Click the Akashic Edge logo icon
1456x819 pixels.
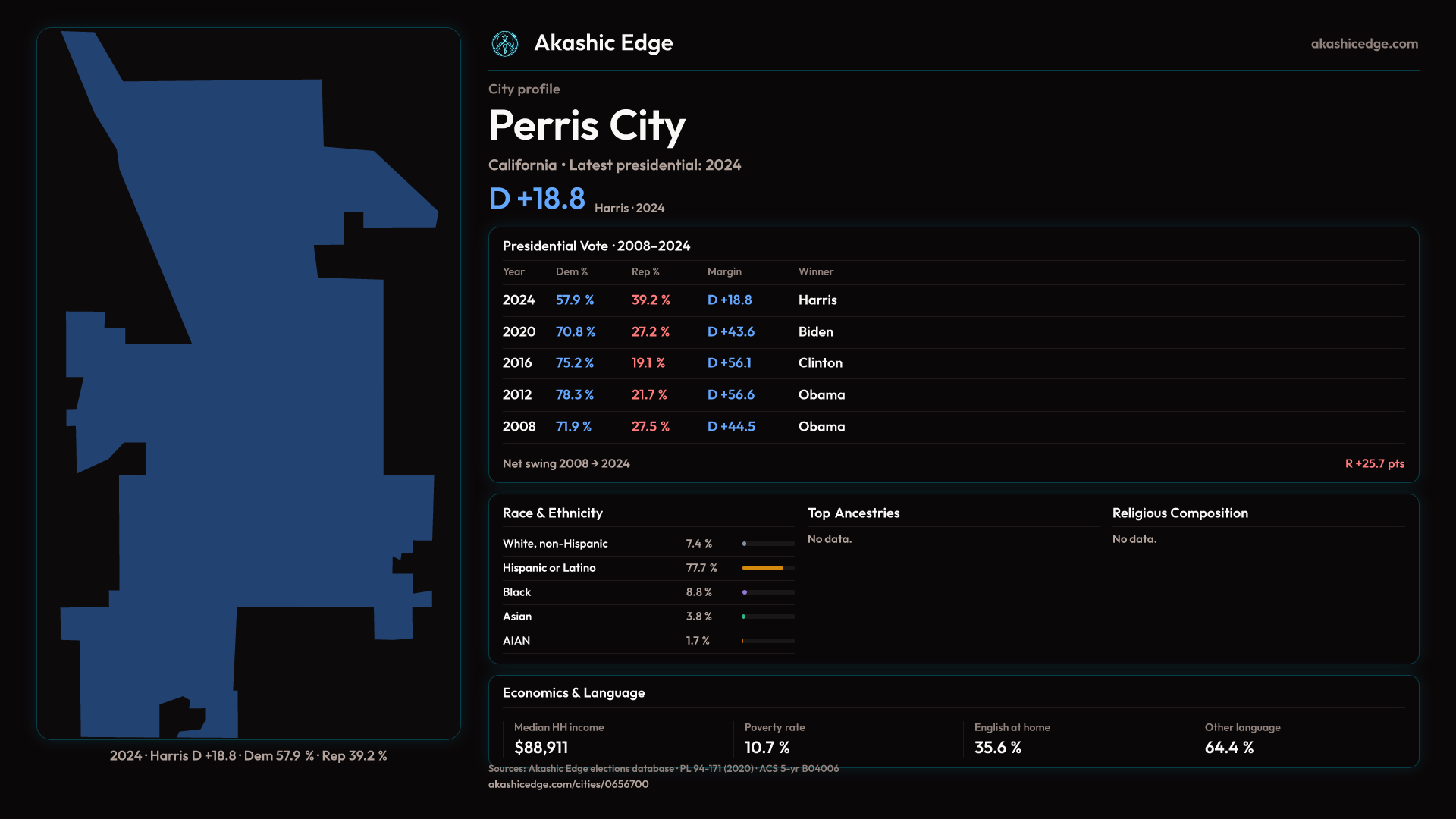(x=504, y=44)
